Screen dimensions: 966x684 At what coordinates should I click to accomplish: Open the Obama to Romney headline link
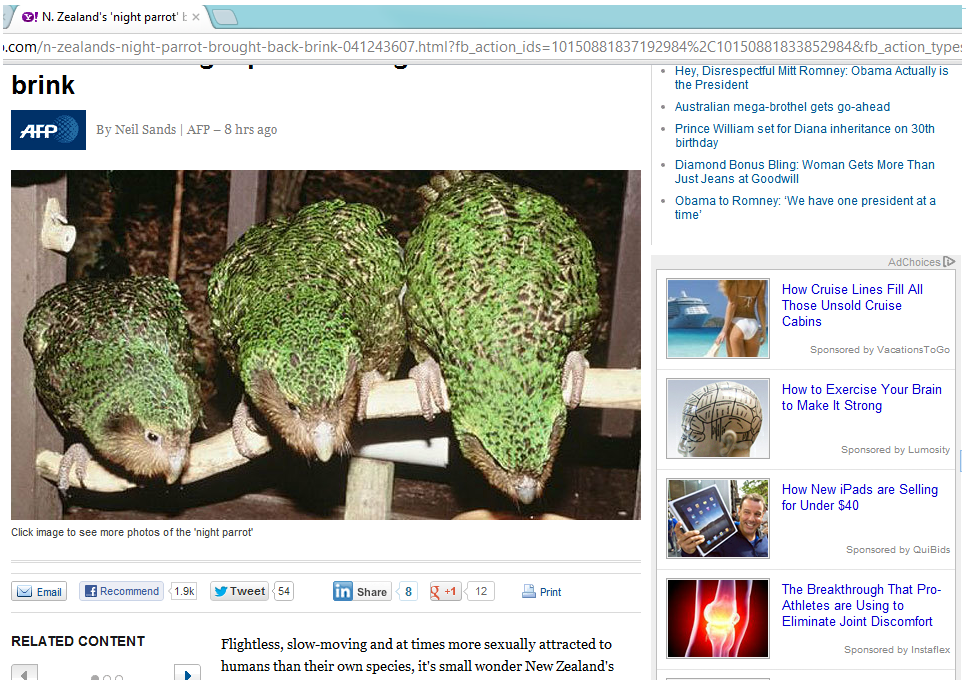pyautogui.click(x=805, y=208)
